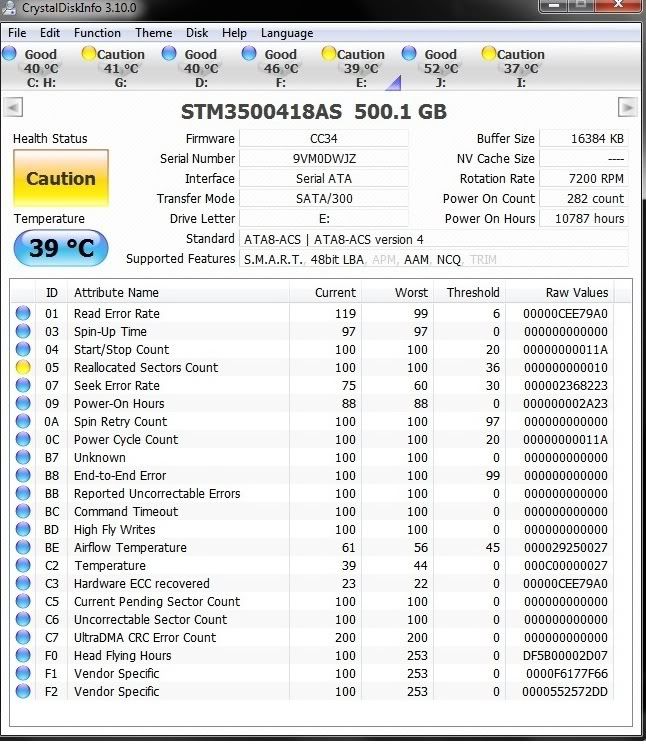Go to previous disk with left arrow
The image size is (646, 744).
(x=14, y=108)
